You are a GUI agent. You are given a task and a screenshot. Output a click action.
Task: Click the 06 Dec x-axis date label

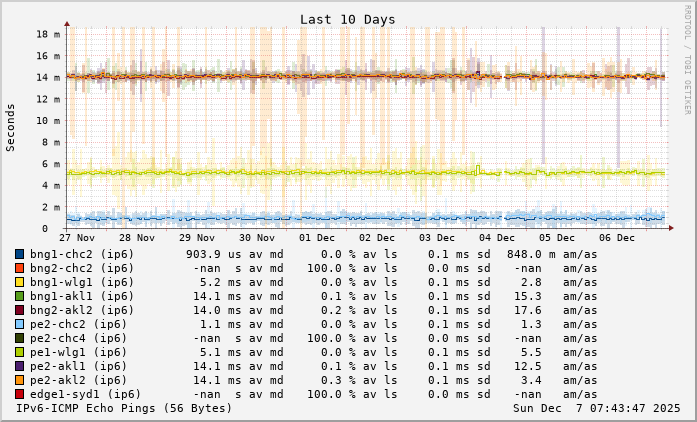(x=617, y=238)
